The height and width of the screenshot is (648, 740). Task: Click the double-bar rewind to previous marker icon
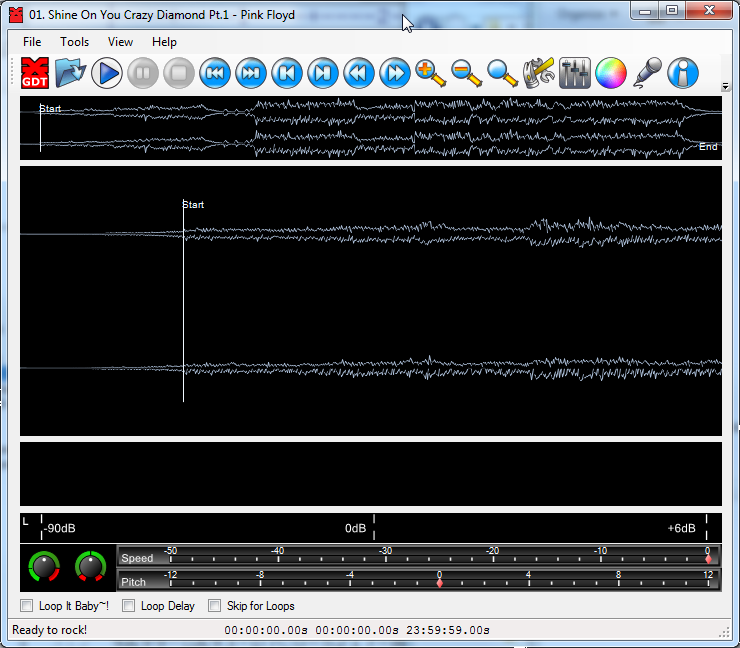[215, 73]
